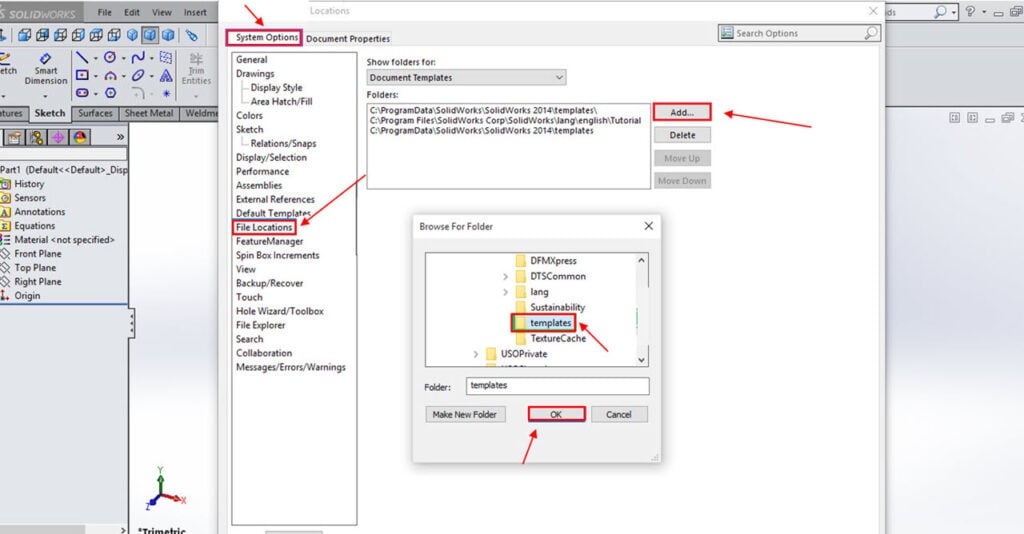Select Backup/Recover option
The image size is (1024, 534).
(270, 283)
